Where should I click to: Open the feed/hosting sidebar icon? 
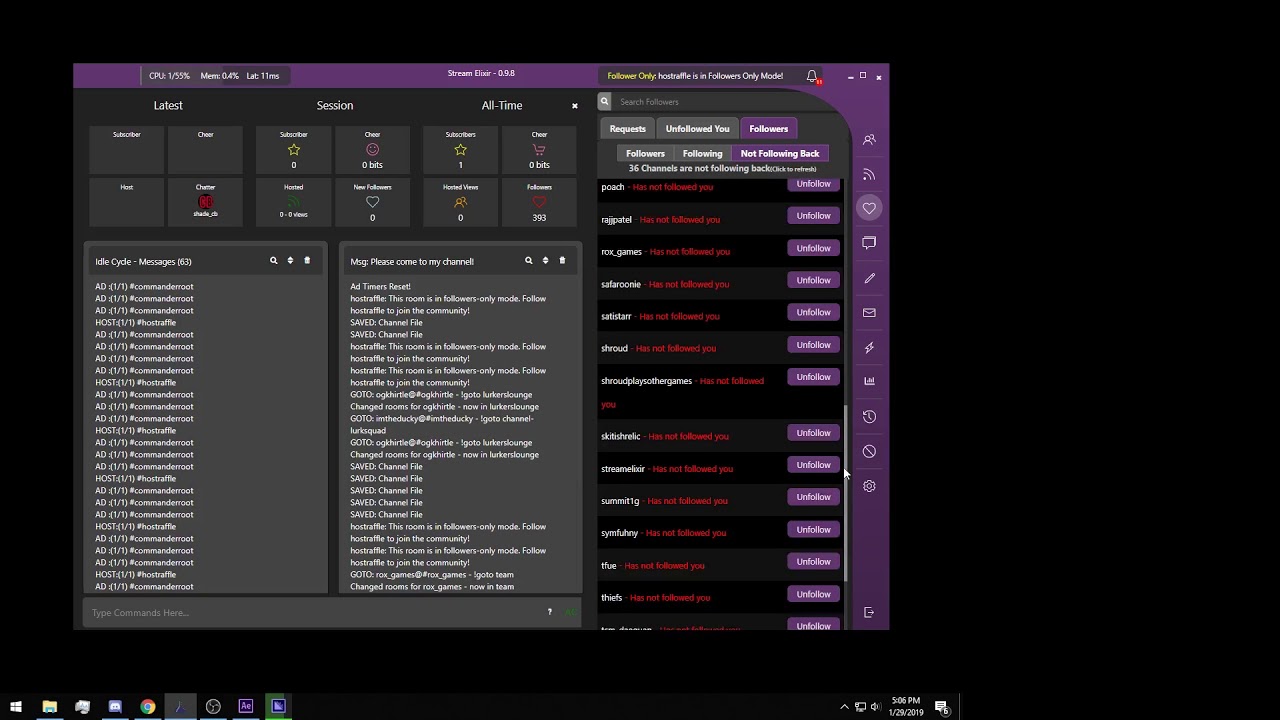869,174
